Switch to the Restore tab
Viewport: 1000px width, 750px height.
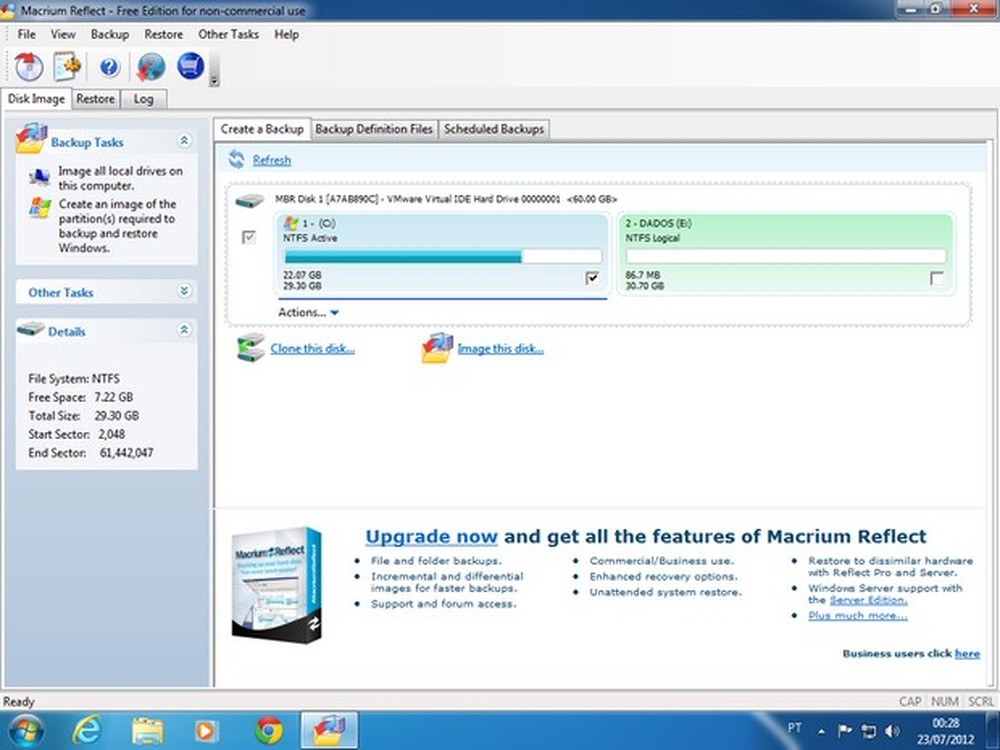(95, 99)
